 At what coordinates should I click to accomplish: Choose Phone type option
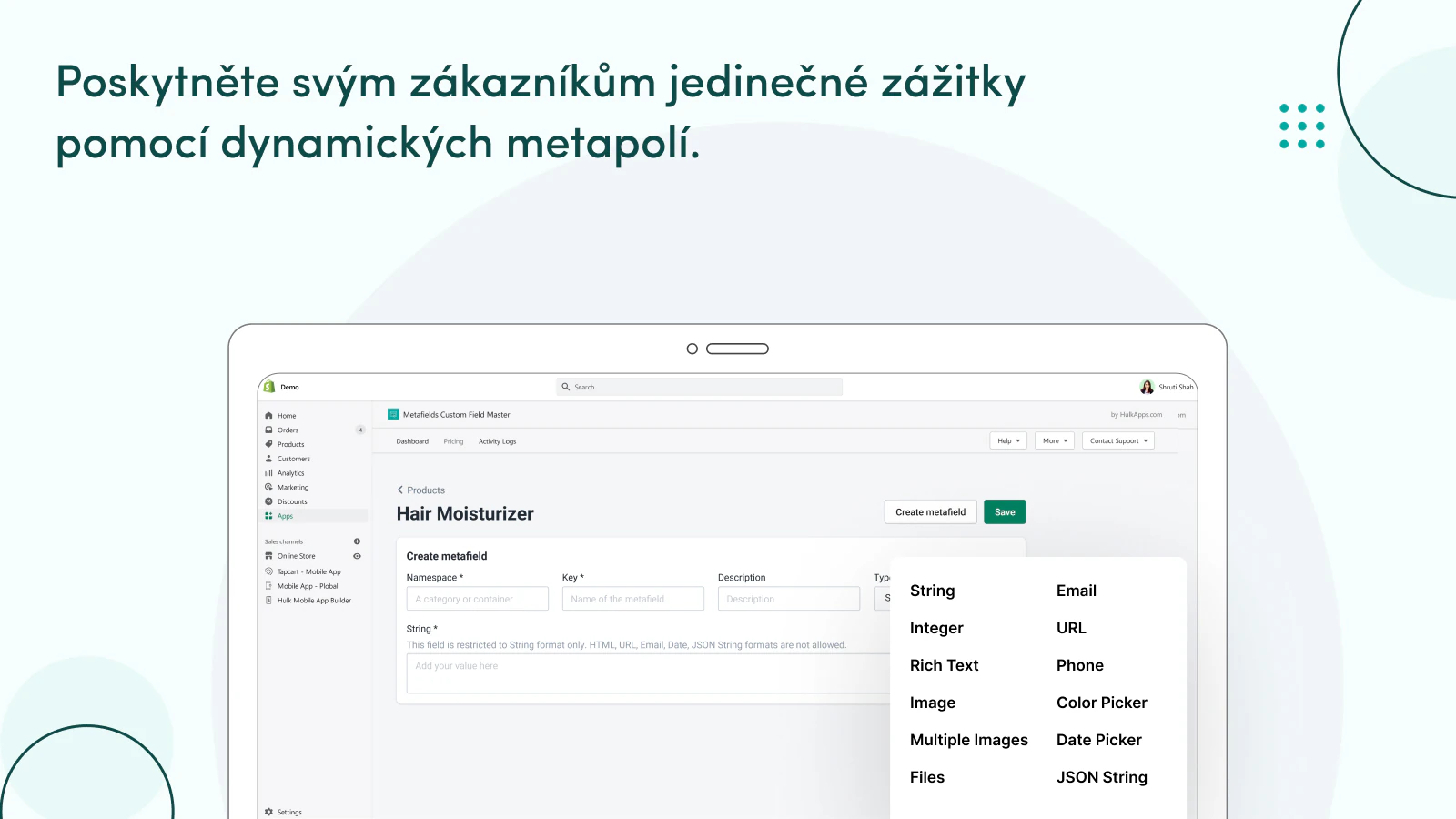[x=1080, y=665]
